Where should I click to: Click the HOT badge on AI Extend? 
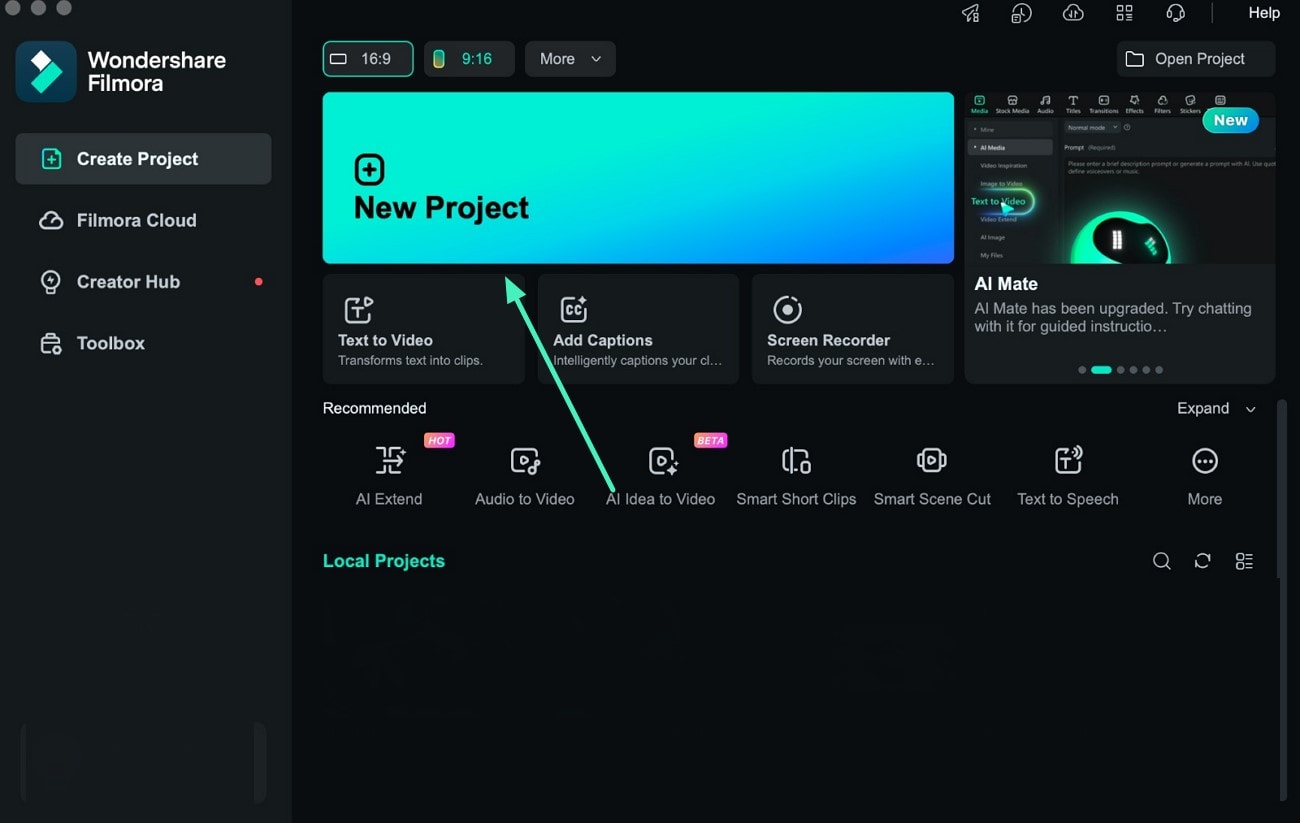coord(439,440)
